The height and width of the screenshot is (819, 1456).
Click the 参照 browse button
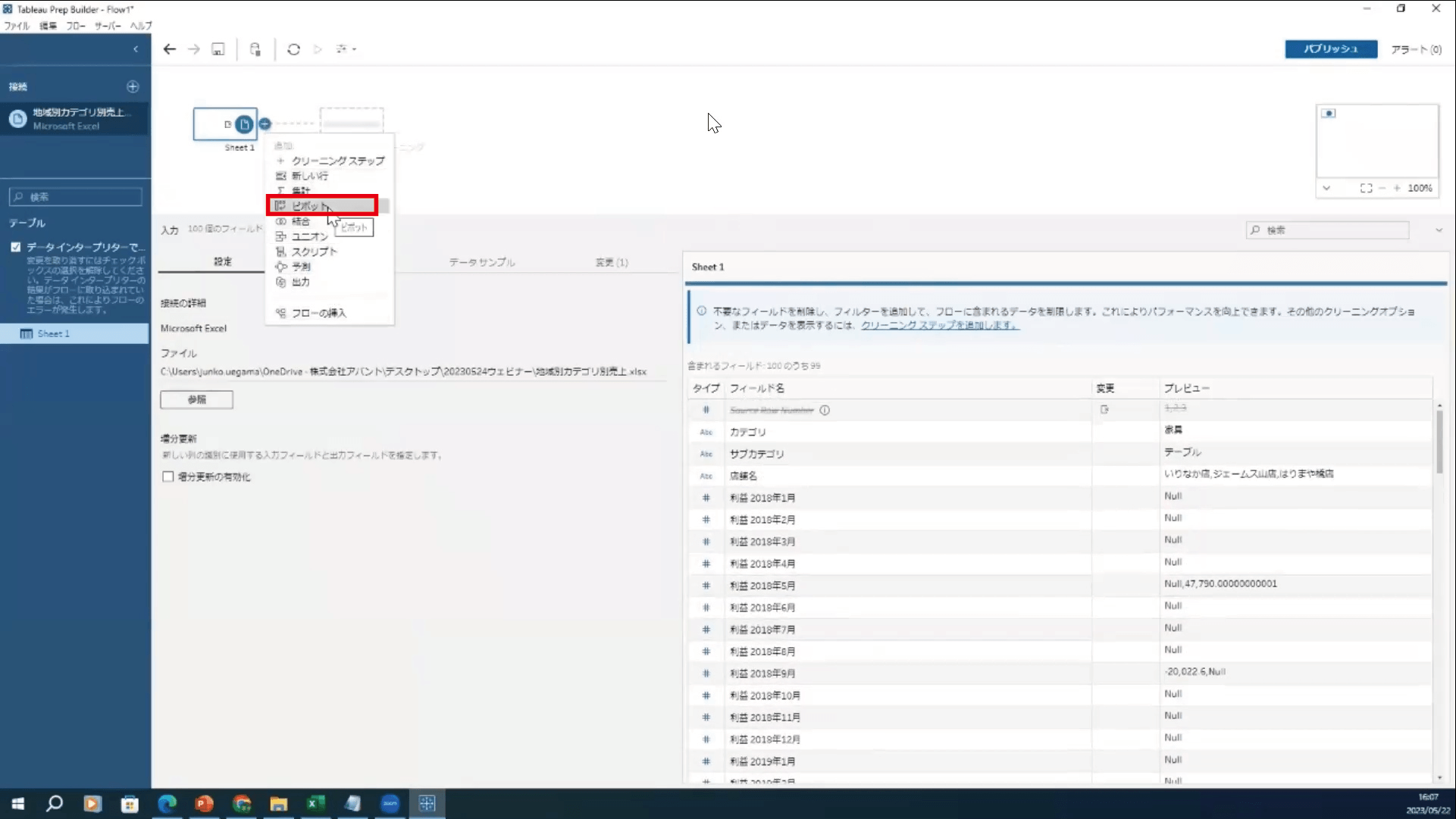coord(196,399)
